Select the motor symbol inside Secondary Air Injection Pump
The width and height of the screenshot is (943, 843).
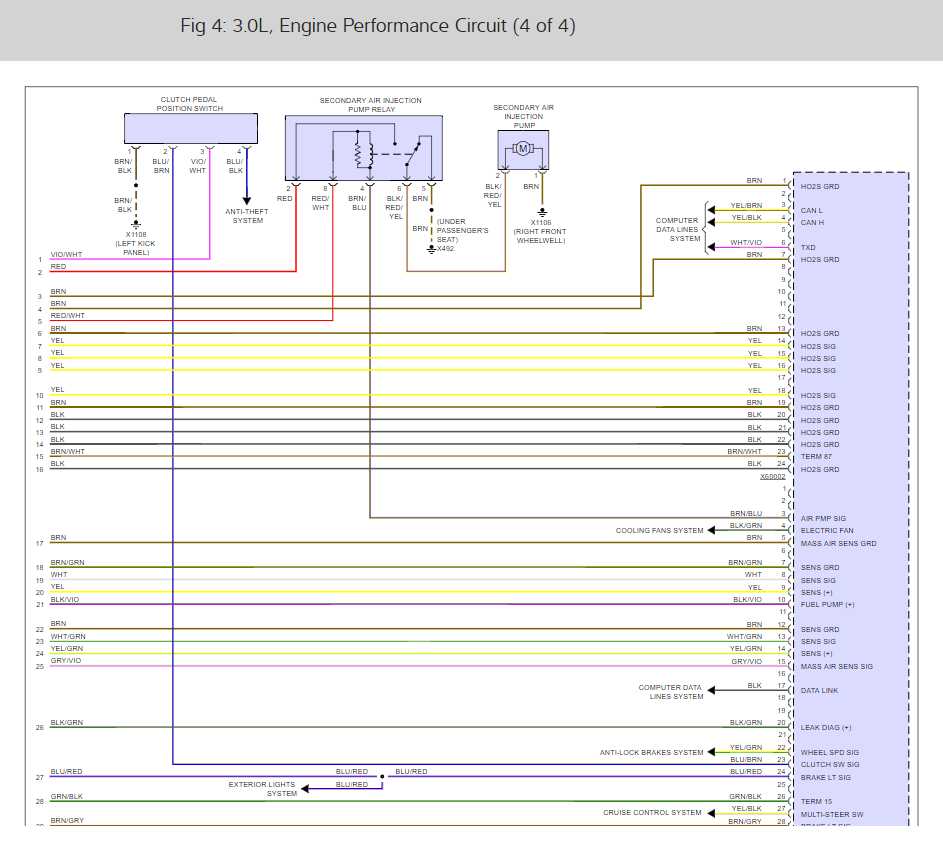(x=523, y=147)
